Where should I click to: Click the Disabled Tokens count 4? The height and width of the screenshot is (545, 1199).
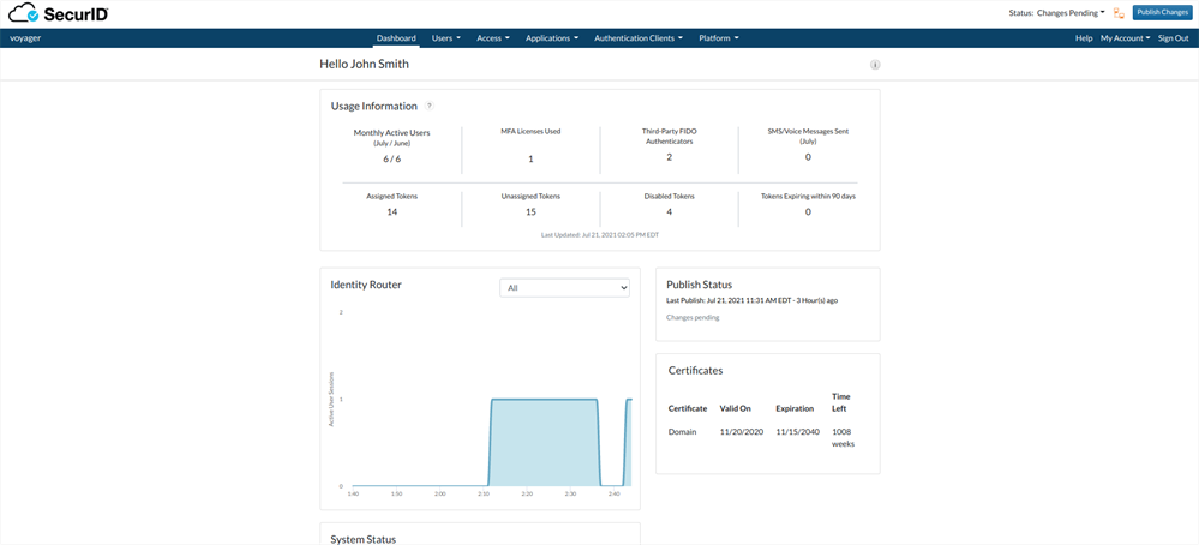pos(669,212)
